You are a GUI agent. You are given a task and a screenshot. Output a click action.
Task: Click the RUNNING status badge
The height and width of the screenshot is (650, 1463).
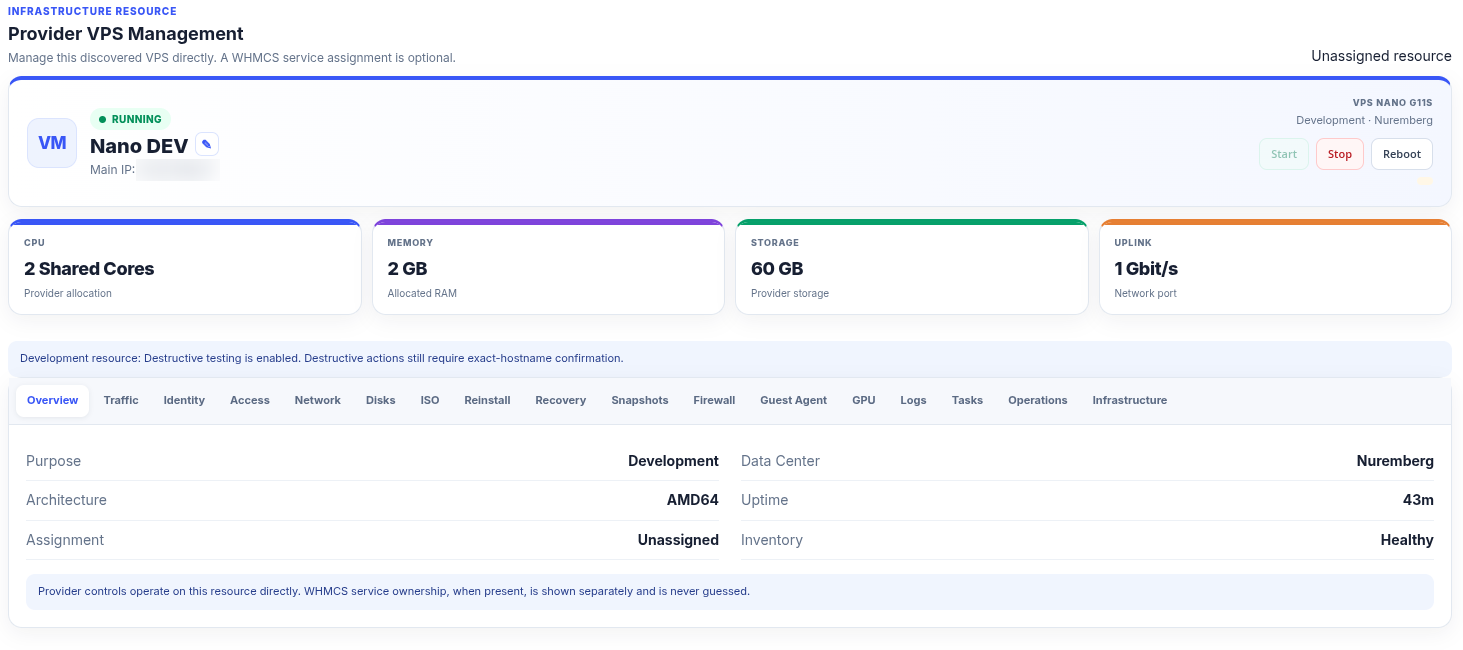pos(130,119)
